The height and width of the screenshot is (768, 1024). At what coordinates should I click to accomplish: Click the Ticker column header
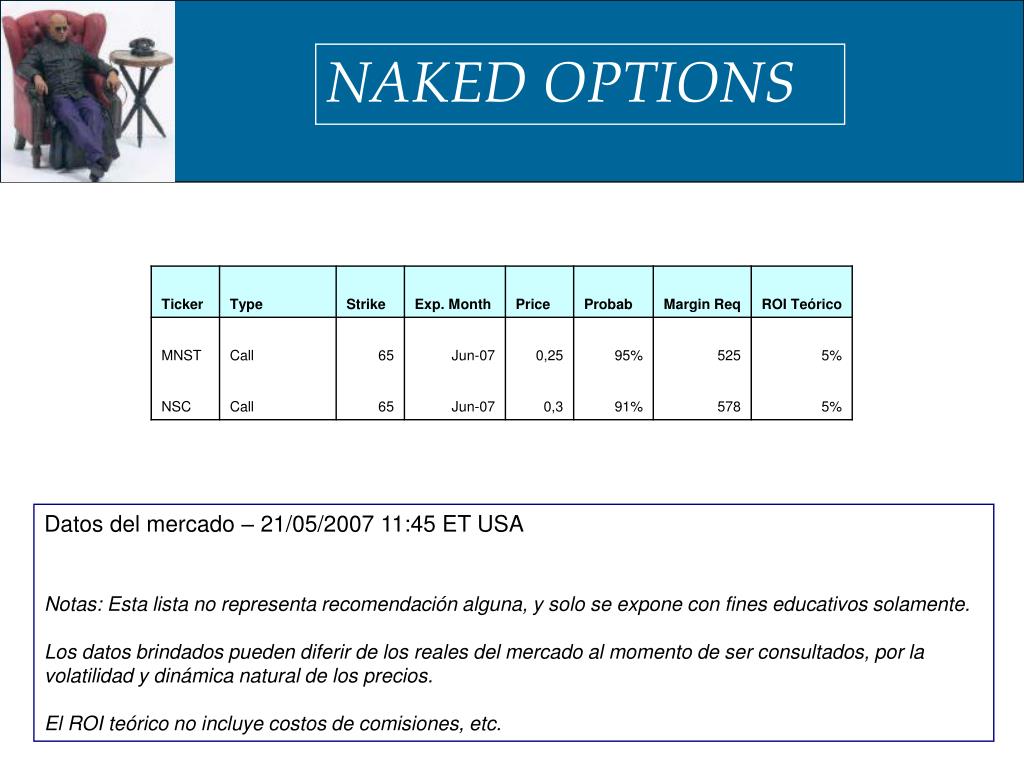click(185, 292)
